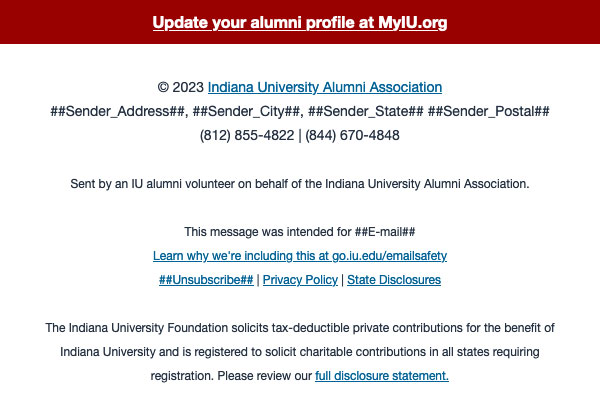Click the ##E-mail## placeholder text
This screenshot has width=600, height=415.
point(385,232)
